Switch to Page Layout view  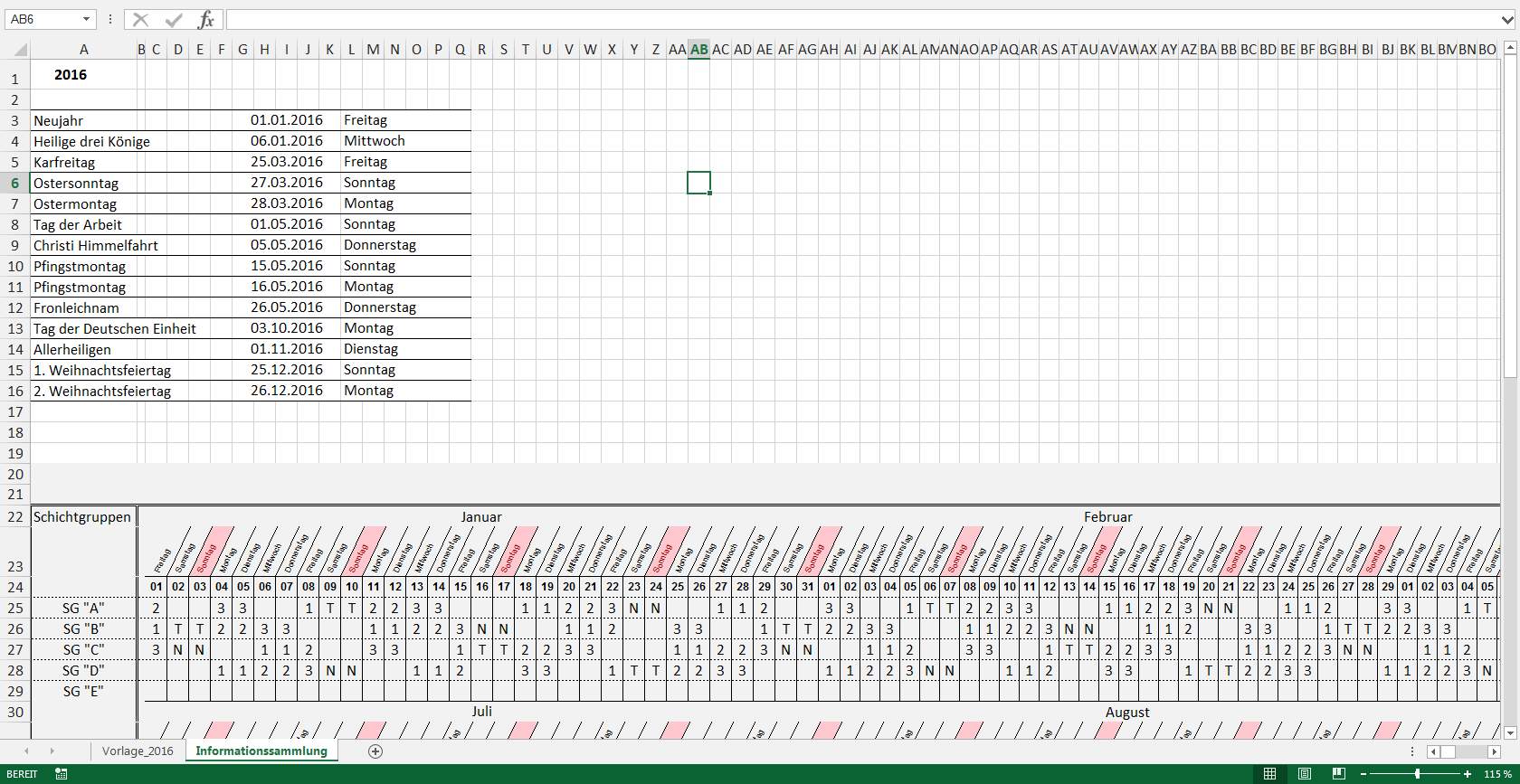[x=1304, y=774]
